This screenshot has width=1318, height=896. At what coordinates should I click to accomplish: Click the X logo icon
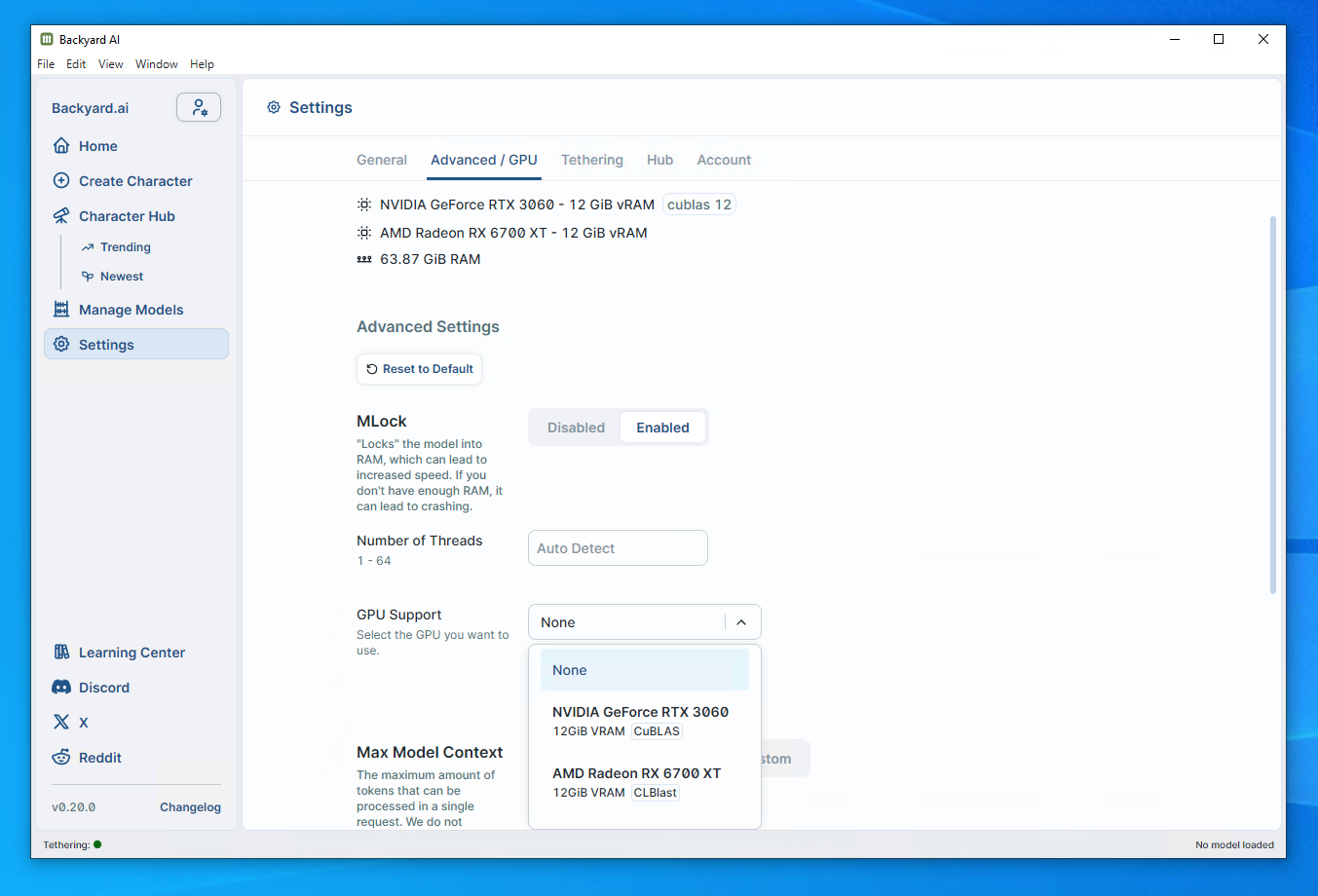61,723
